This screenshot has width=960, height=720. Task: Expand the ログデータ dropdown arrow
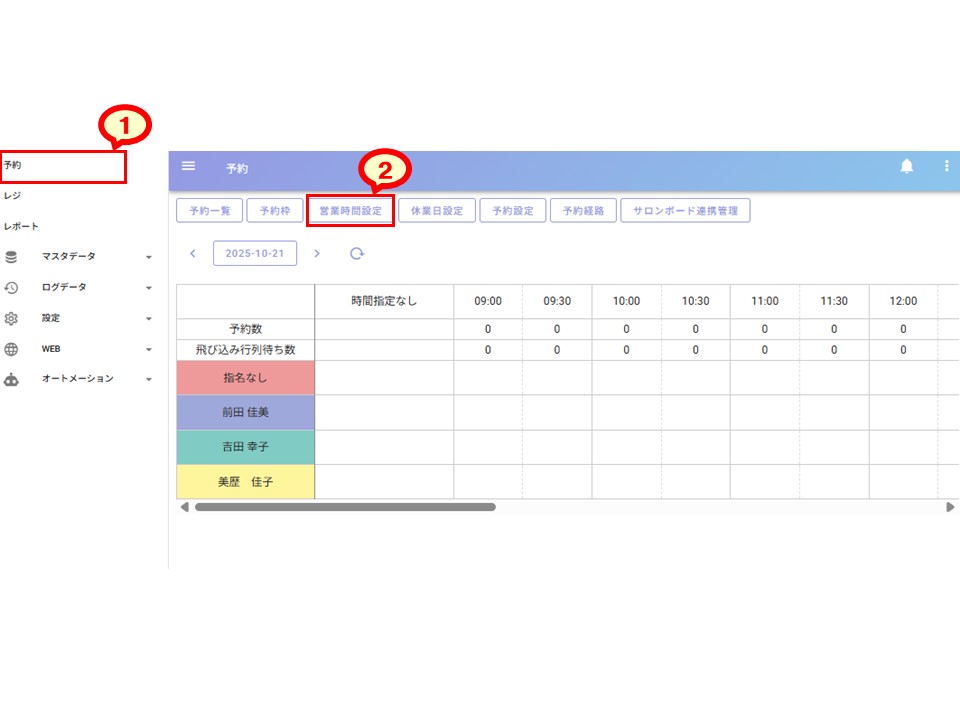coord(149,289)
